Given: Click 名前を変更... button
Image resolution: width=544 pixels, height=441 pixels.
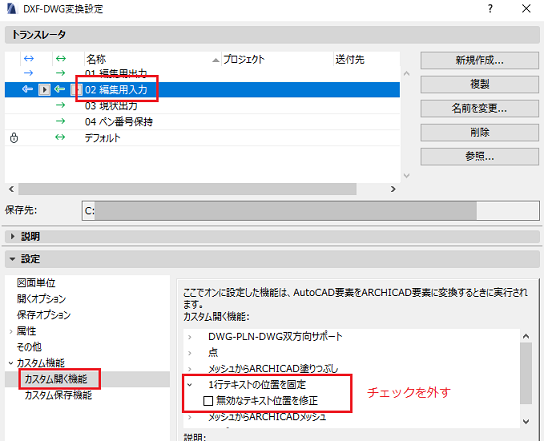Looking at the screenshot, I should click(479, 109).
